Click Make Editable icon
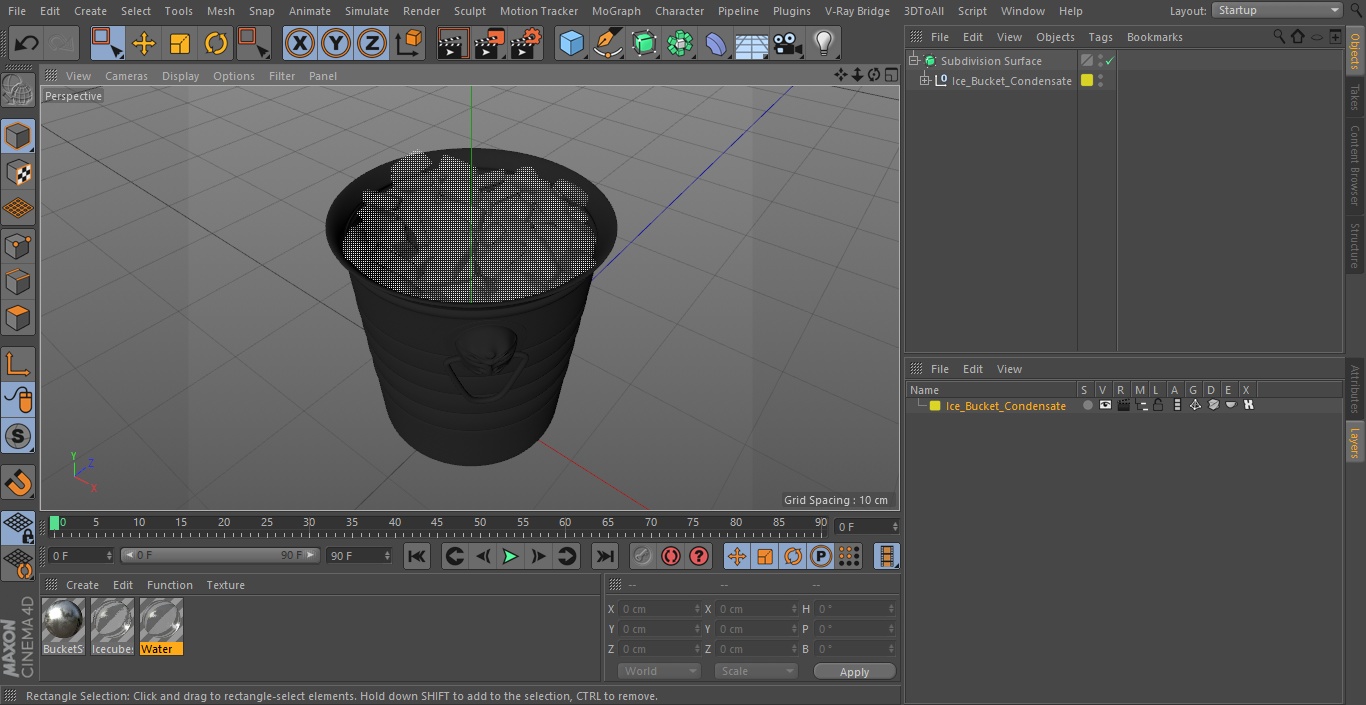 (x=19, y=91)
